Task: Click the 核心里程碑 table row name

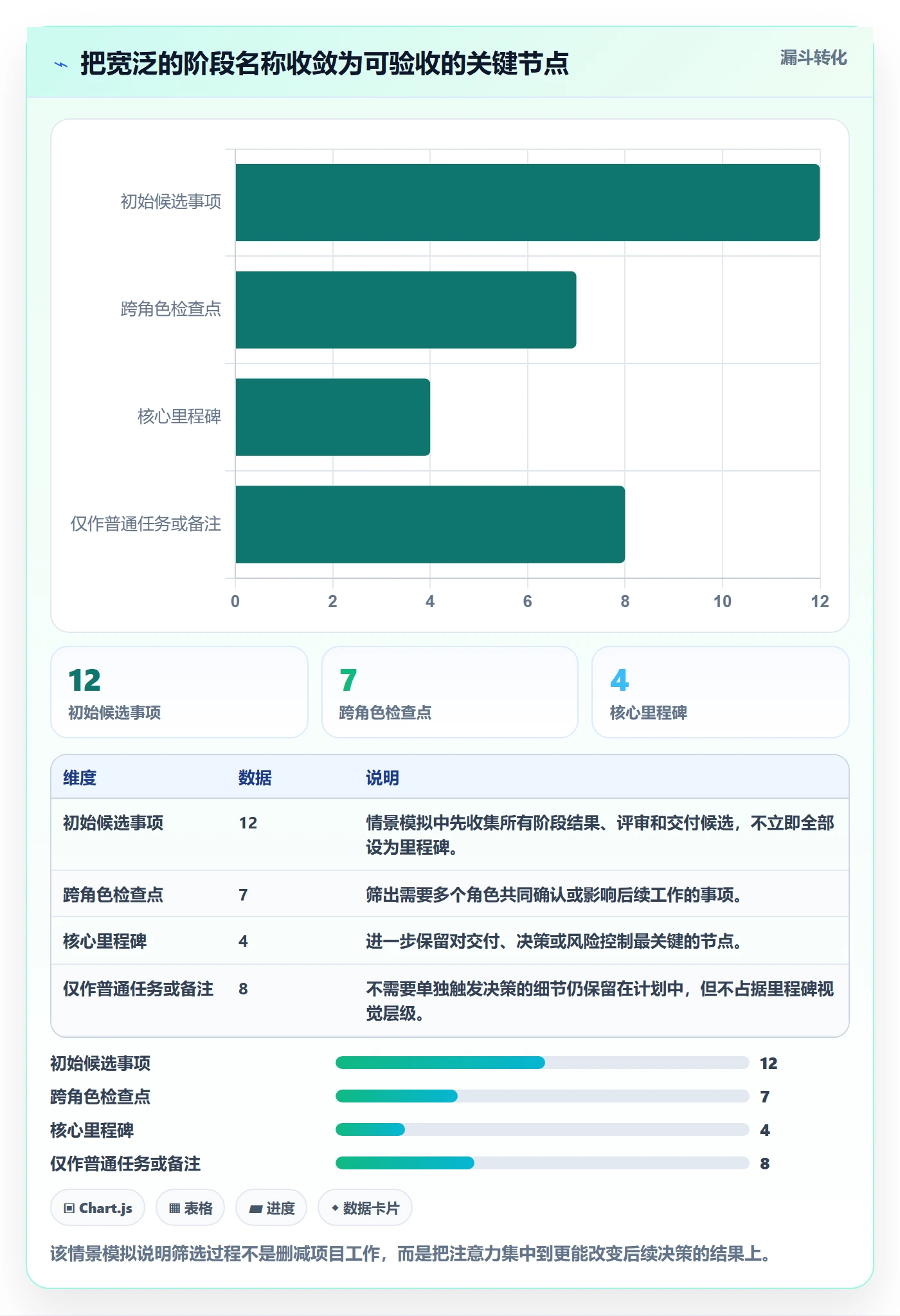Action: tap(105, 941)
